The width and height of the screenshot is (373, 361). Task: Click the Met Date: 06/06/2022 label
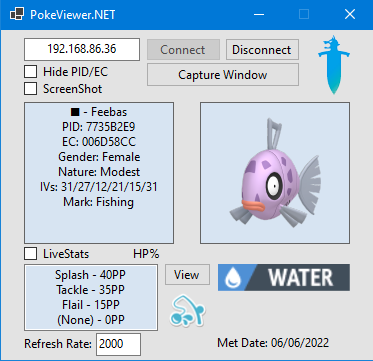pyautogui.click(x=273, y=343)
